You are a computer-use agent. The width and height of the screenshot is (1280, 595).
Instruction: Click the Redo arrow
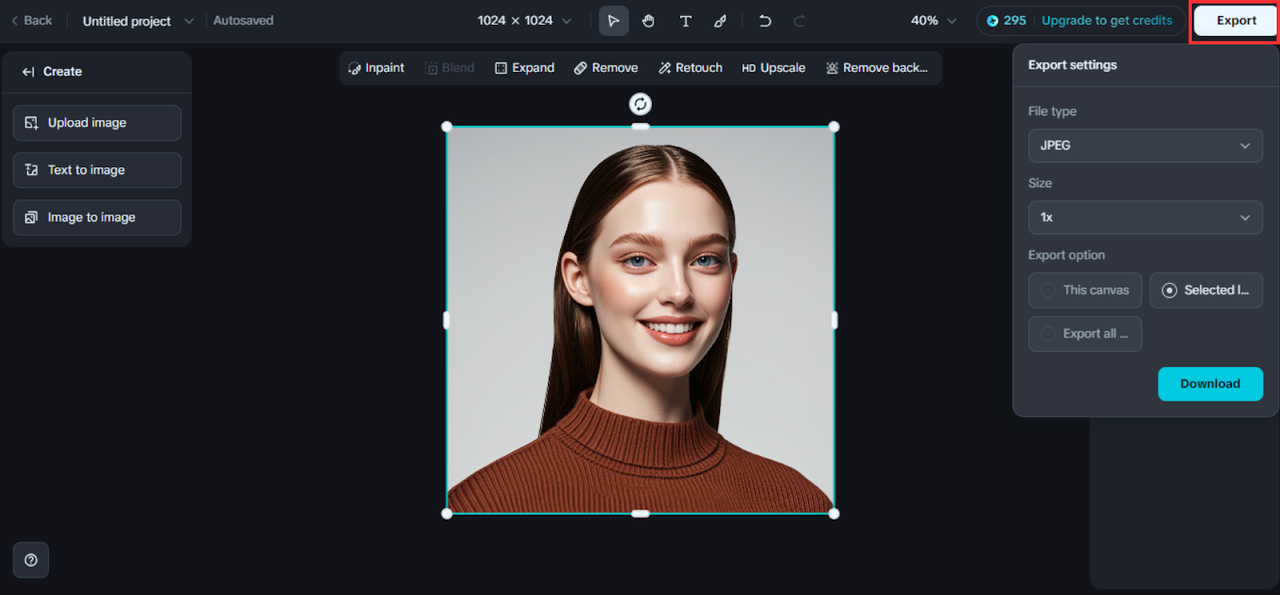coord(799,20)
